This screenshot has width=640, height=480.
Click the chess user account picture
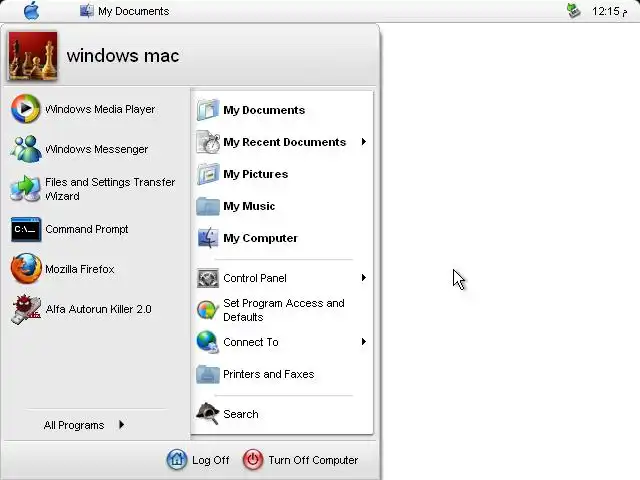(33, 56)
